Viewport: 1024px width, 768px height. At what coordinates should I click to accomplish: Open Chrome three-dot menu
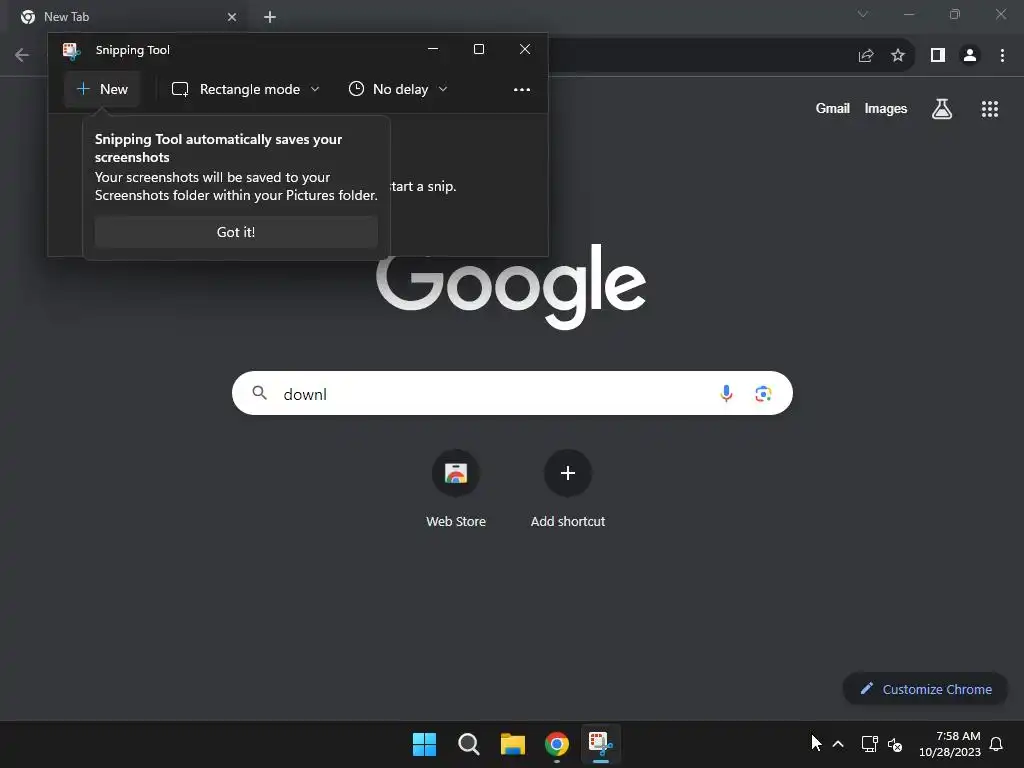1002,56
